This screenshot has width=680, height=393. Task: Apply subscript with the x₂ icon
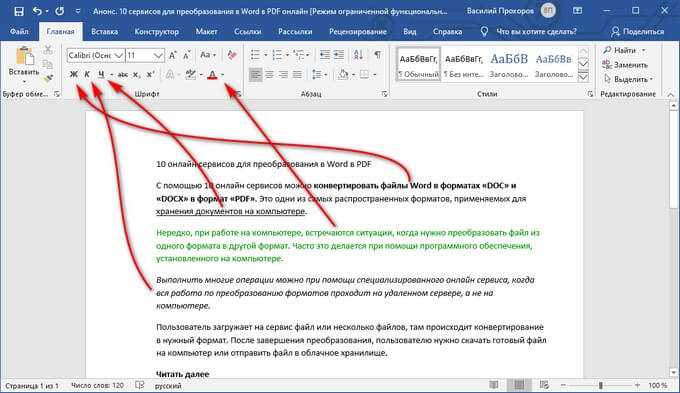136,75
